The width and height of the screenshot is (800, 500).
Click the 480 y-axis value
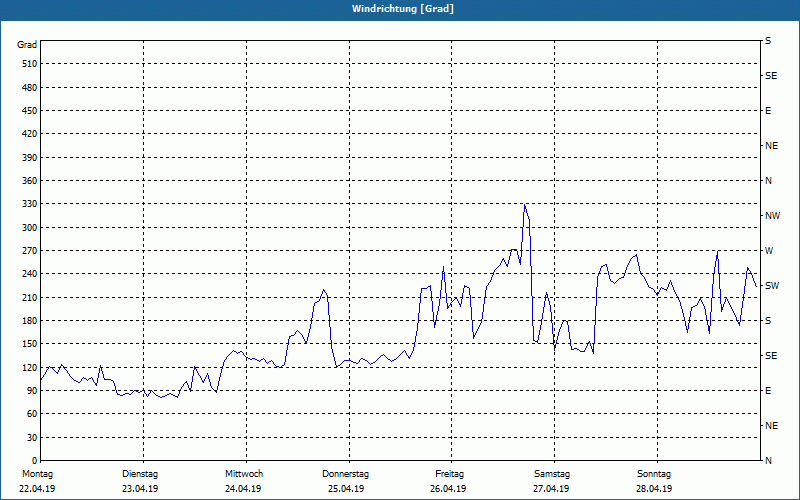(x=30, y=87)
